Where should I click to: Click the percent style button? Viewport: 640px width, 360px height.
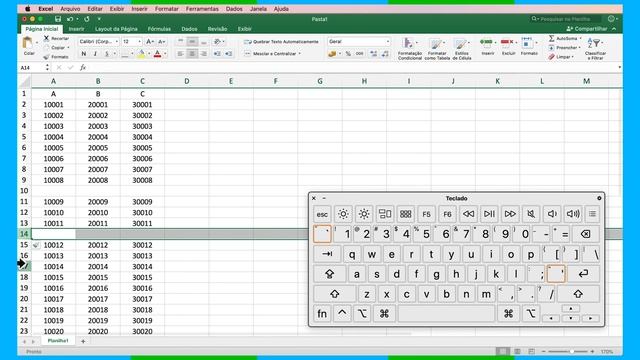(x=348, y=53)
